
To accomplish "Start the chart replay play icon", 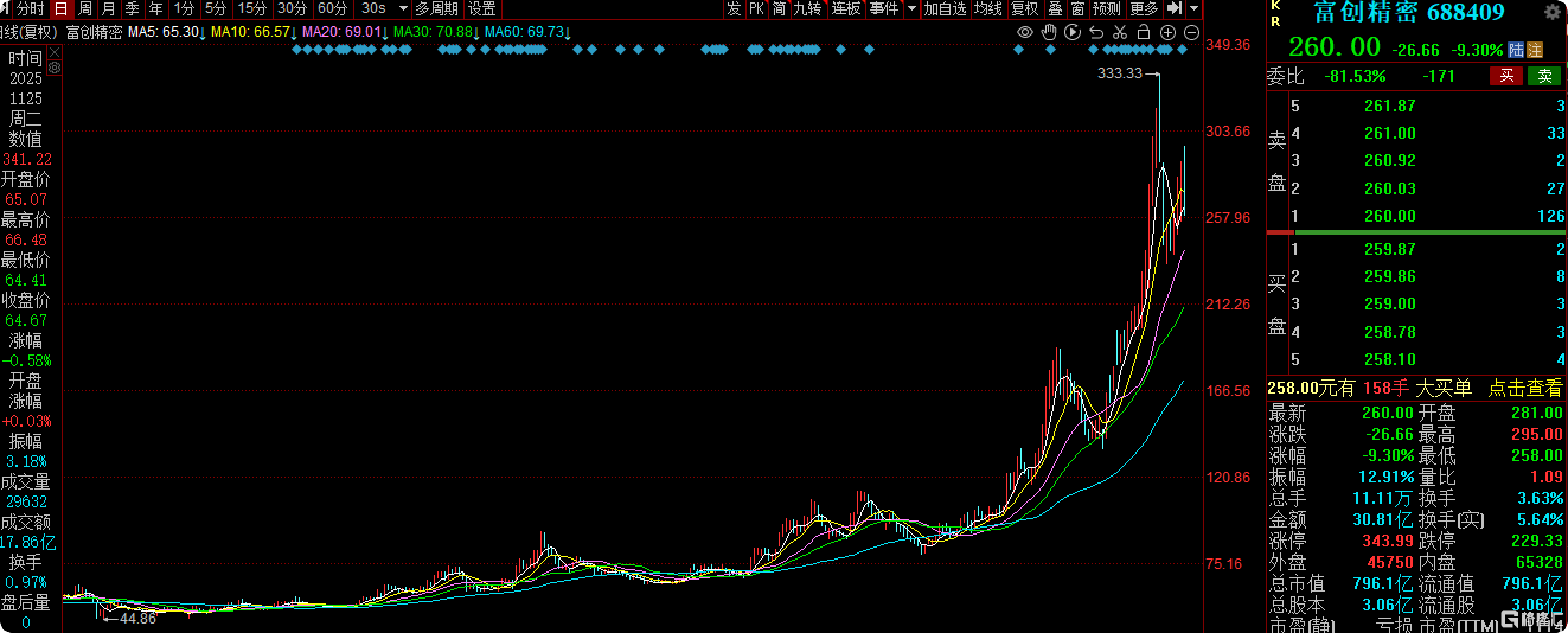I will [x=1073, y=32].
